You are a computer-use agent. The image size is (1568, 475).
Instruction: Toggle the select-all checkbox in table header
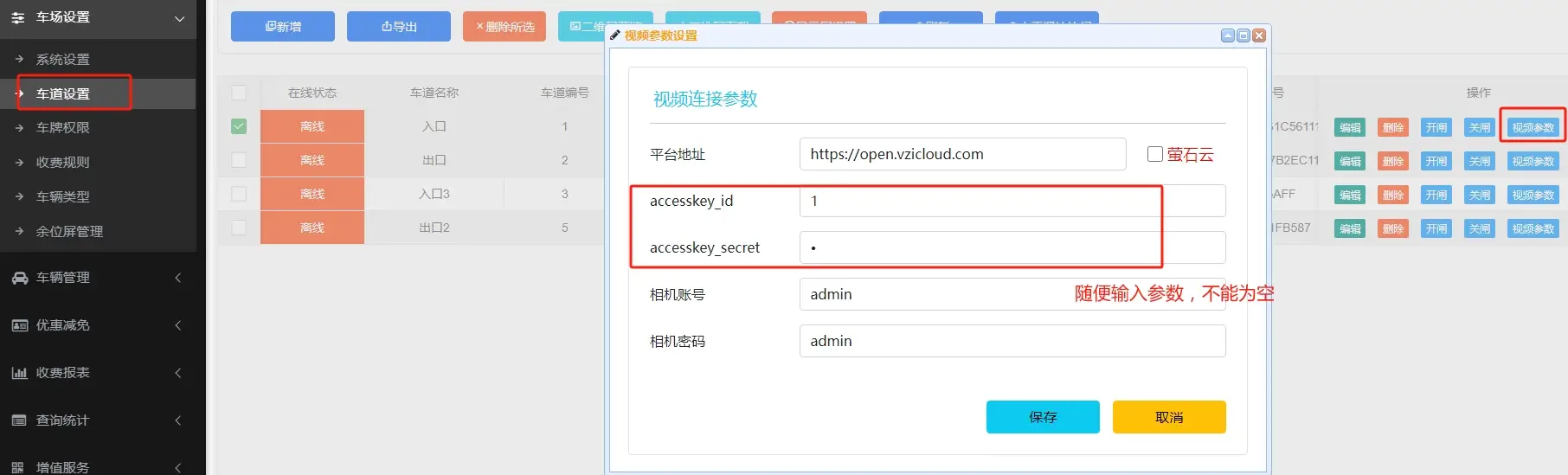point(239,93)
